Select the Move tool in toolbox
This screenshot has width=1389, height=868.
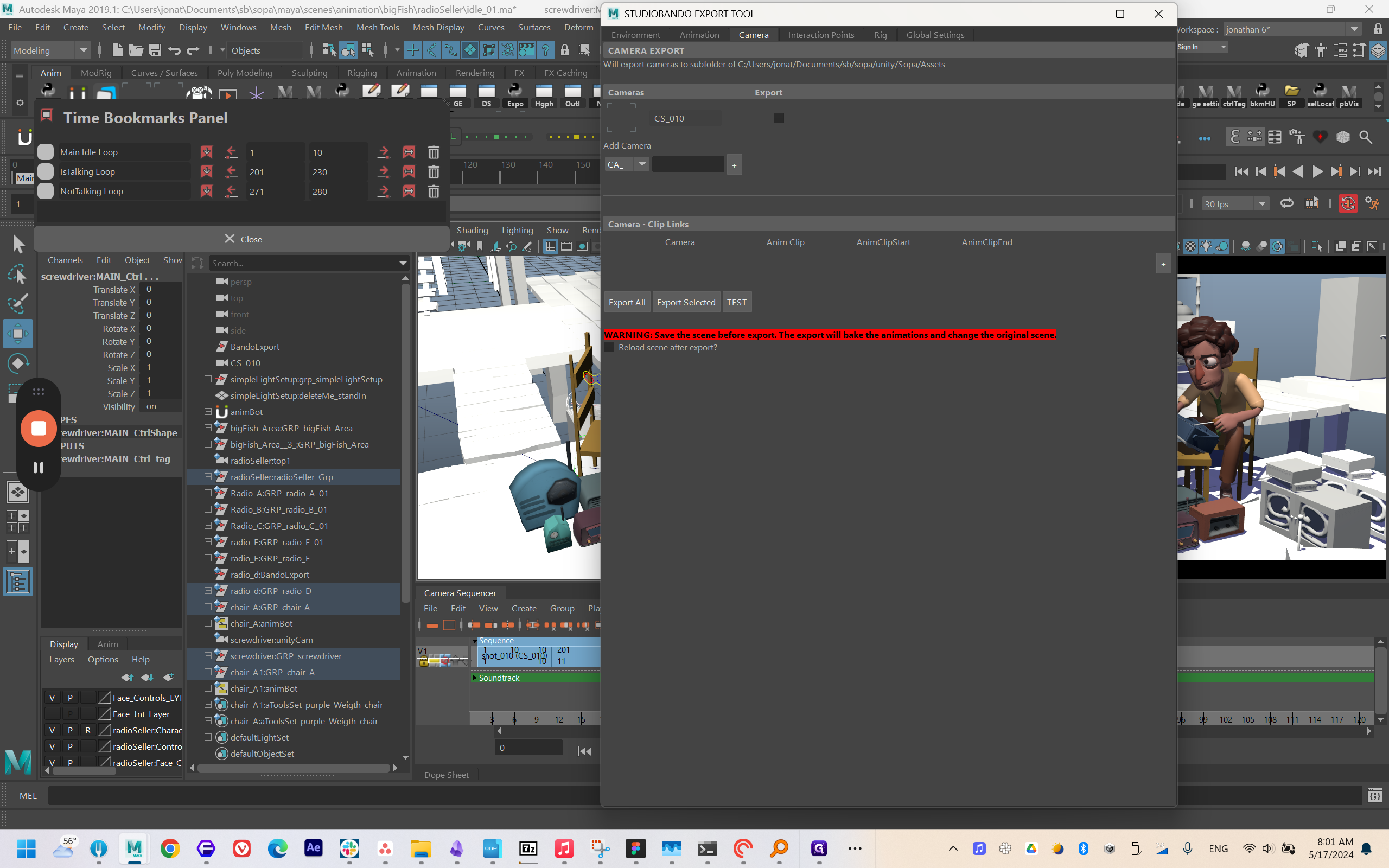(x=18, y=334)
